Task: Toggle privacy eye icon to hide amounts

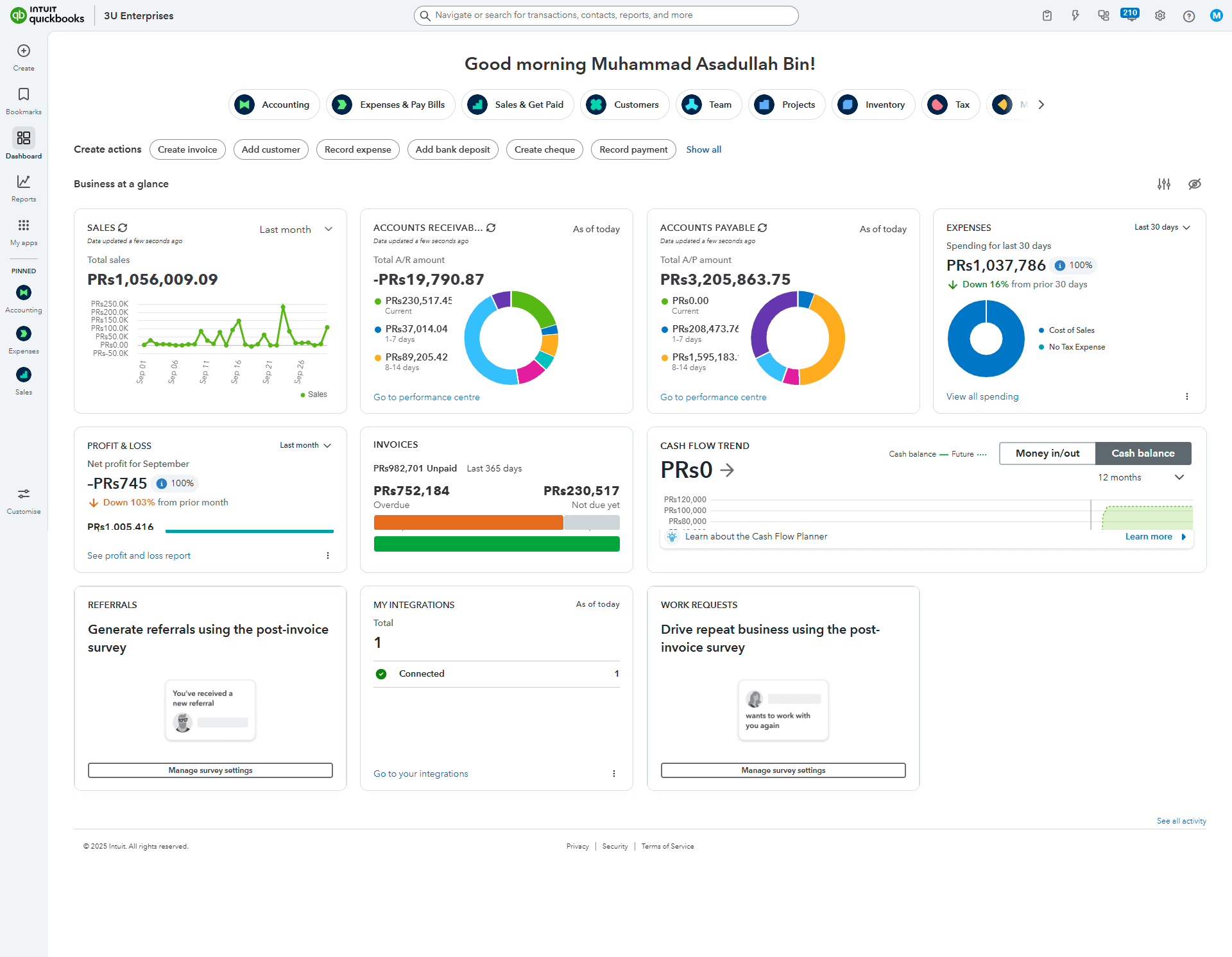Action: (1194, 184)
